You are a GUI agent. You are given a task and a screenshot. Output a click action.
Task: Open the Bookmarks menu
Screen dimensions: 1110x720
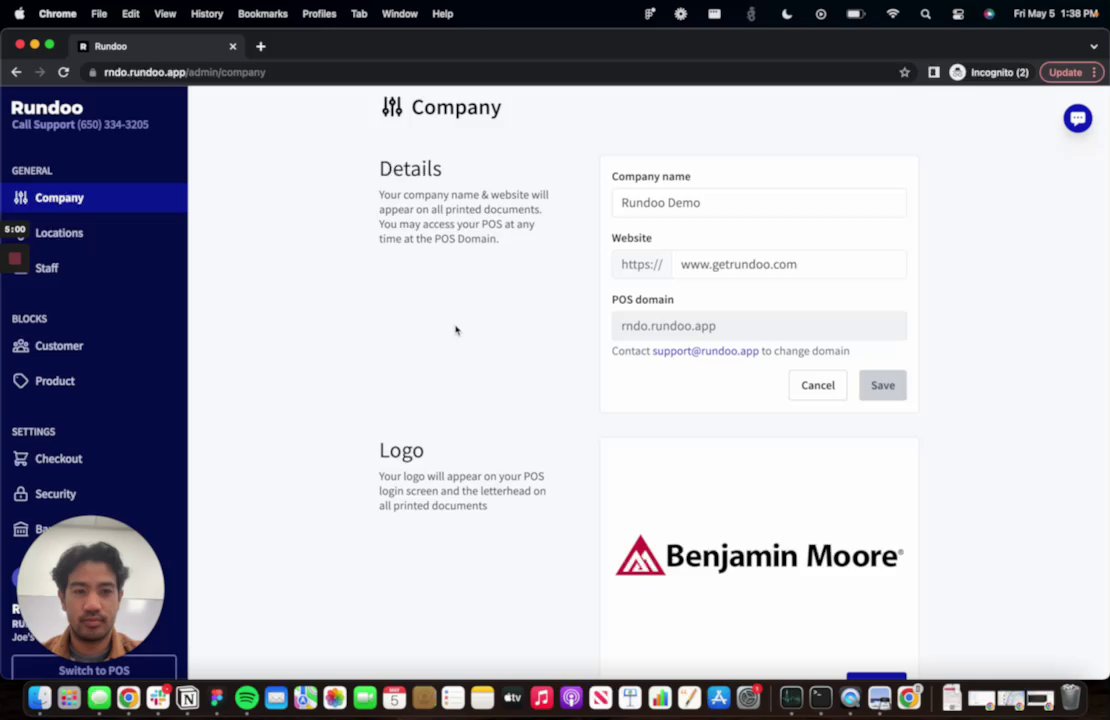point(263,13)
